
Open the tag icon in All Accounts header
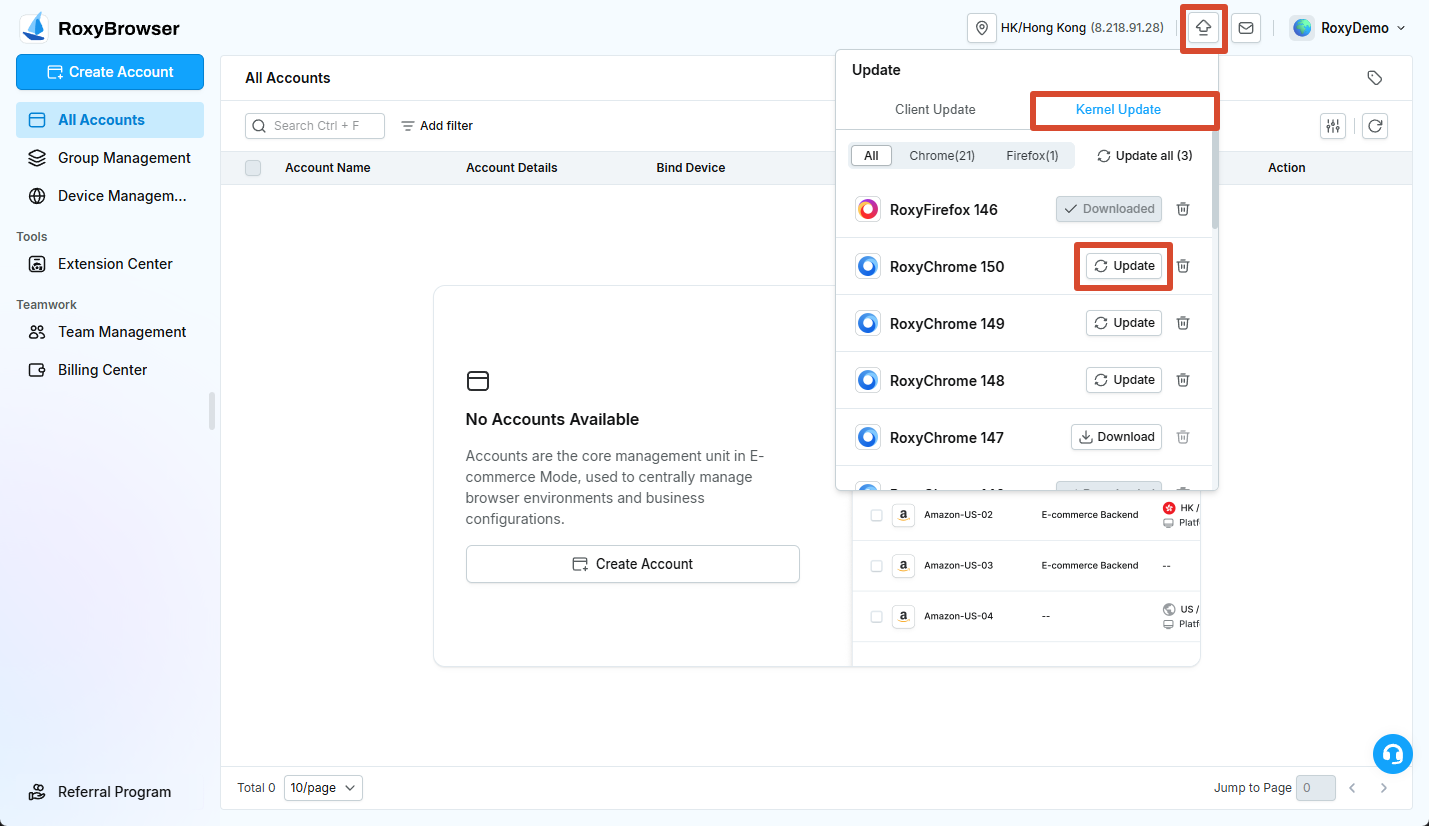click(x=1375, y=78)
